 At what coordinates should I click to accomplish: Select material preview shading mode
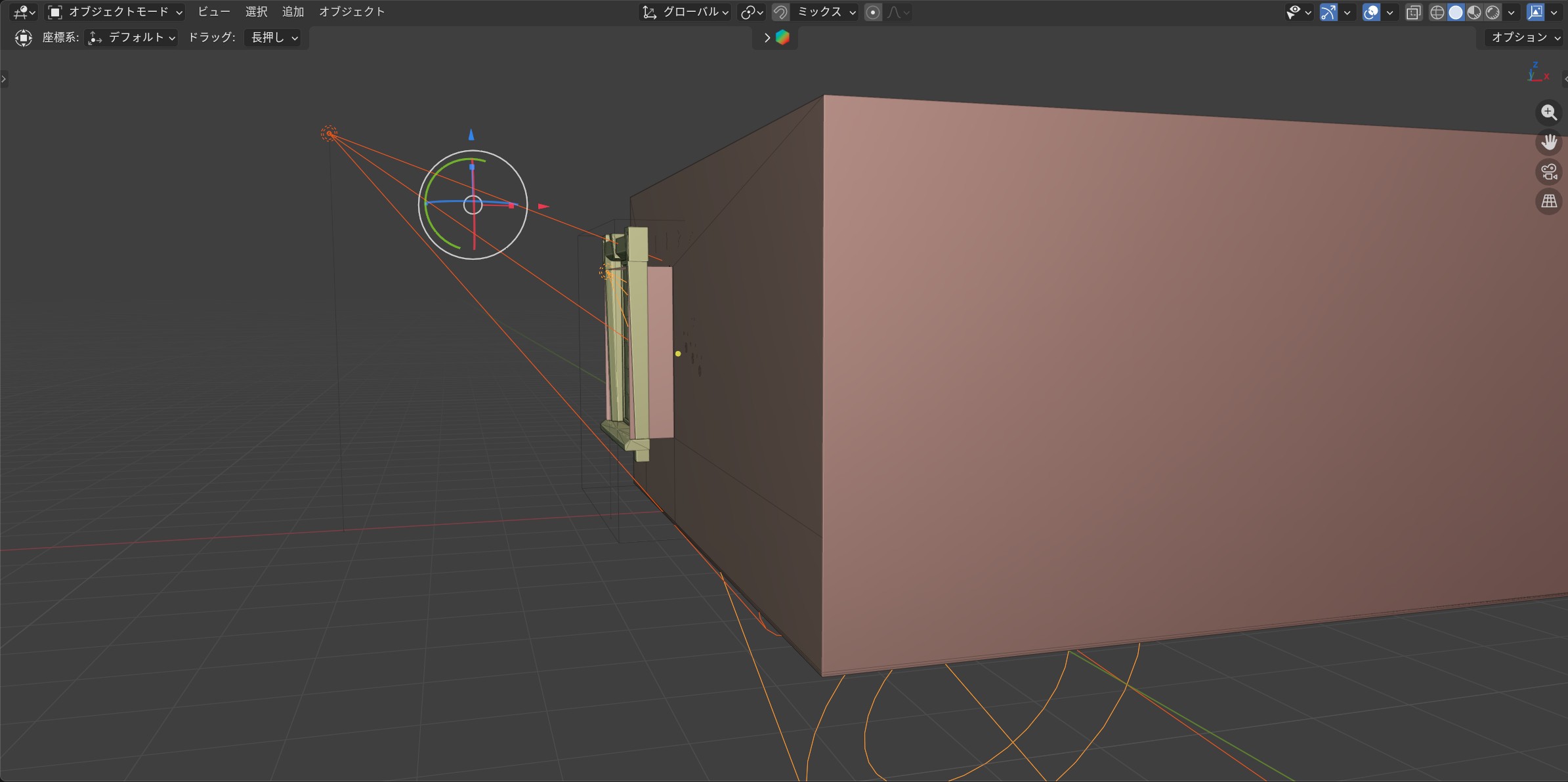[x=1474, y=12]
